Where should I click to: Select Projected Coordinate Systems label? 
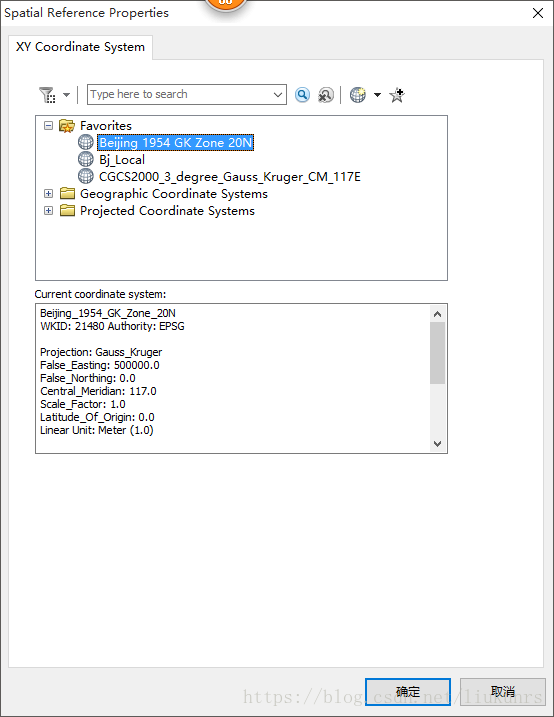(167, 211)
